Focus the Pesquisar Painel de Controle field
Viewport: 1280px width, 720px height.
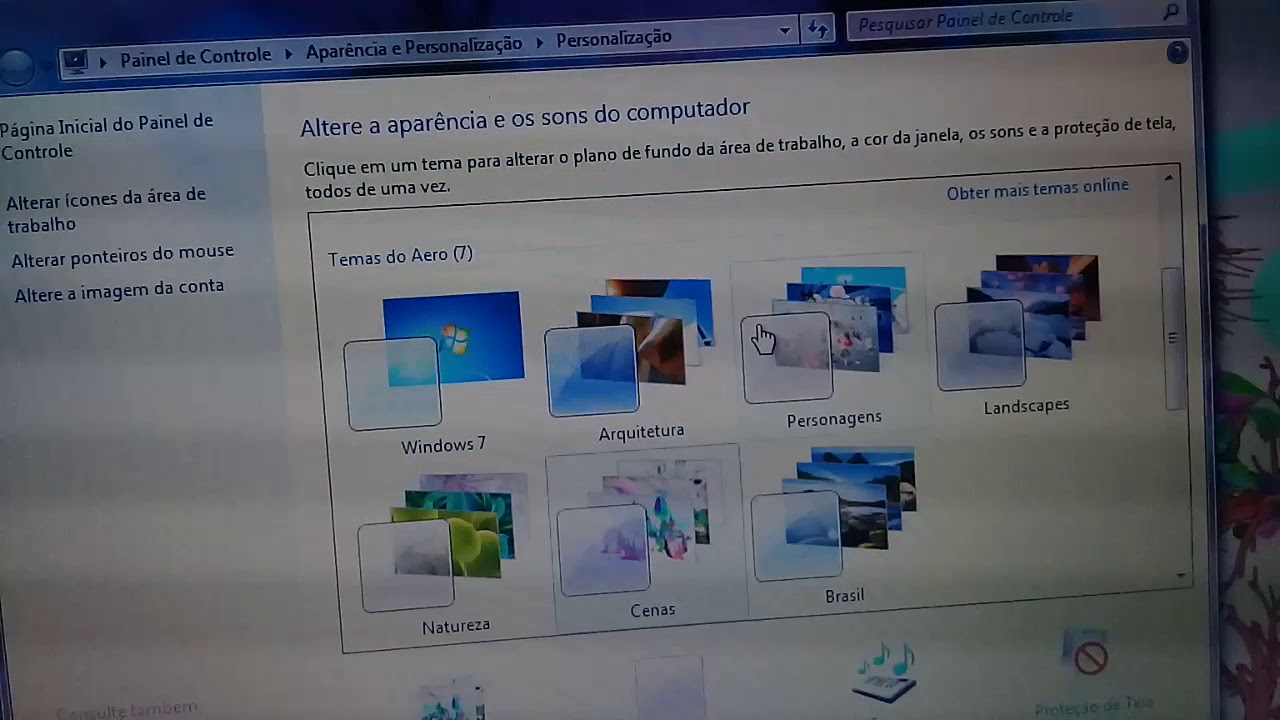click(1004, 19)
